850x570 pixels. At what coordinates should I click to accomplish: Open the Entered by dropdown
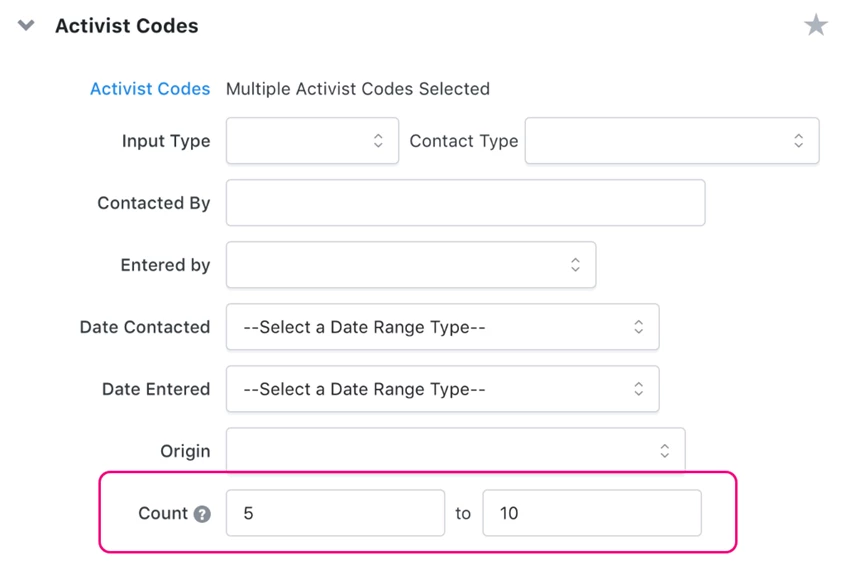(x=411, y=265)
